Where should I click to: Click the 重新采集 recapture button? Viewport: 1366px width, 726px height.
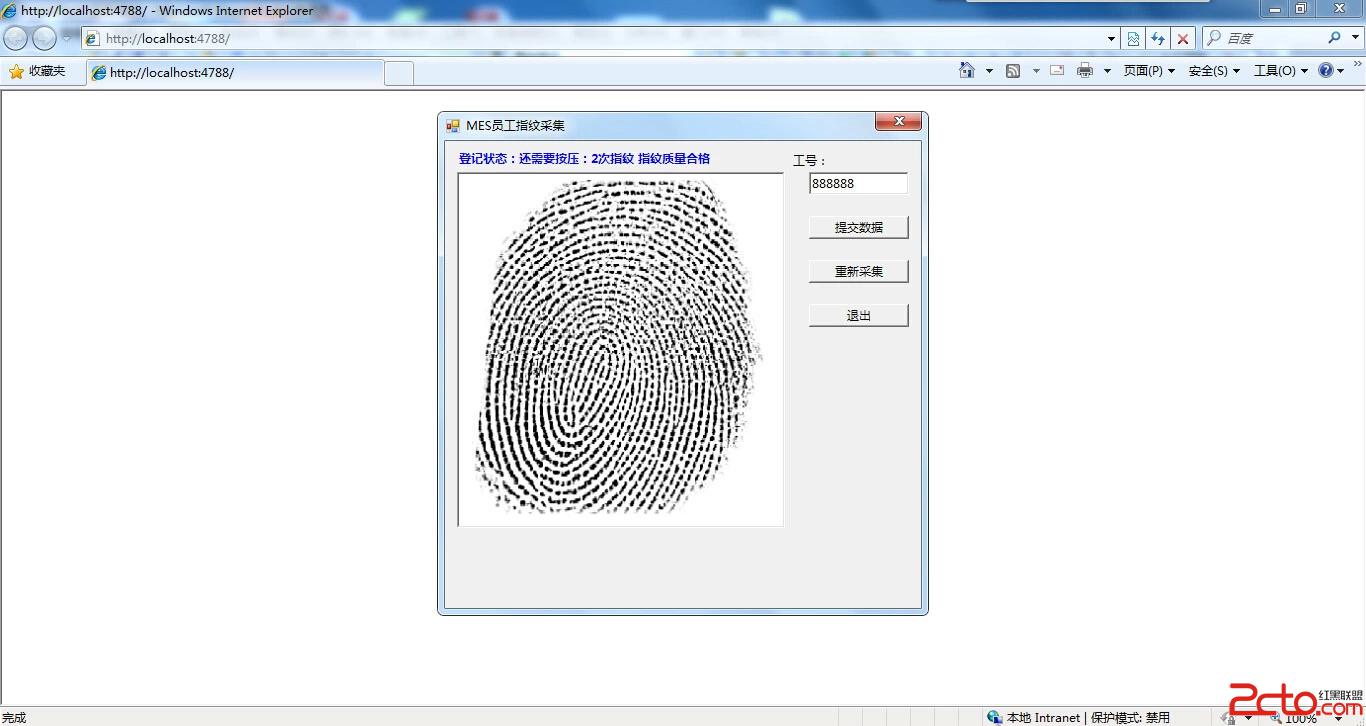pyautogui.click(x=859, y=272)
